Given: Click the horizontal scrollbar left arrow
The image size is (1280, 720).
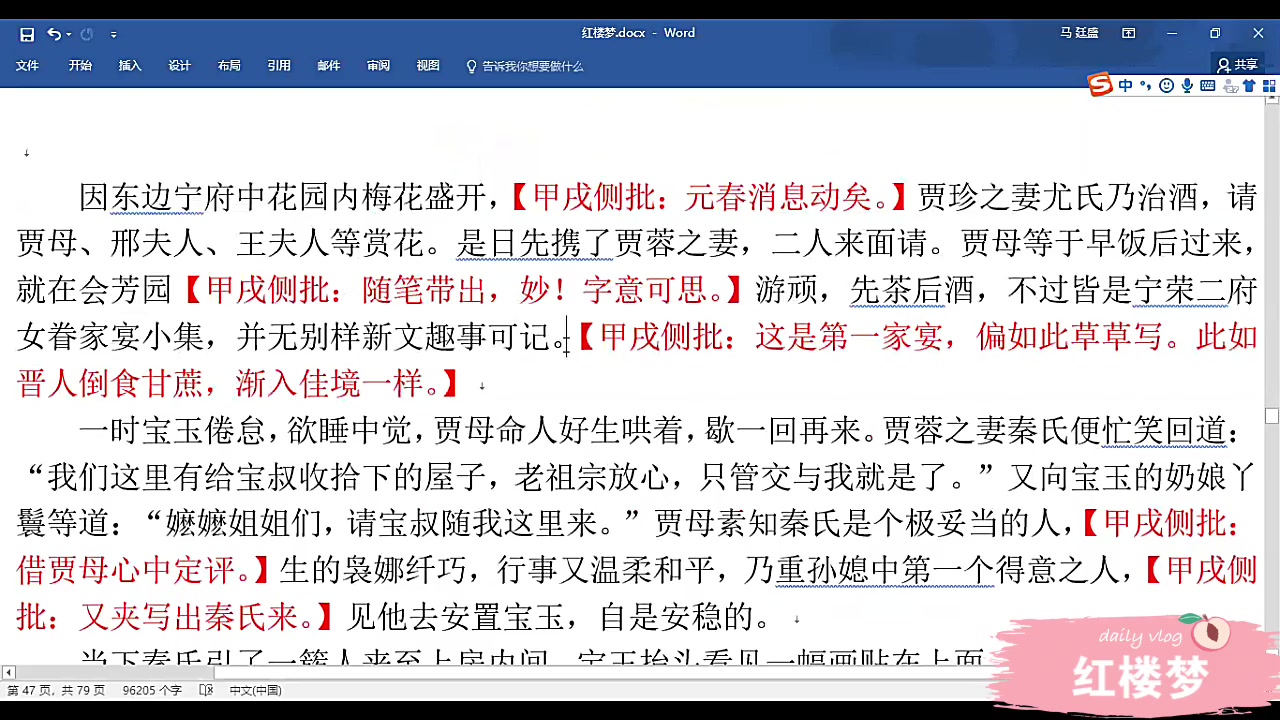Looking at the screenshot, I should click(8, 673).
